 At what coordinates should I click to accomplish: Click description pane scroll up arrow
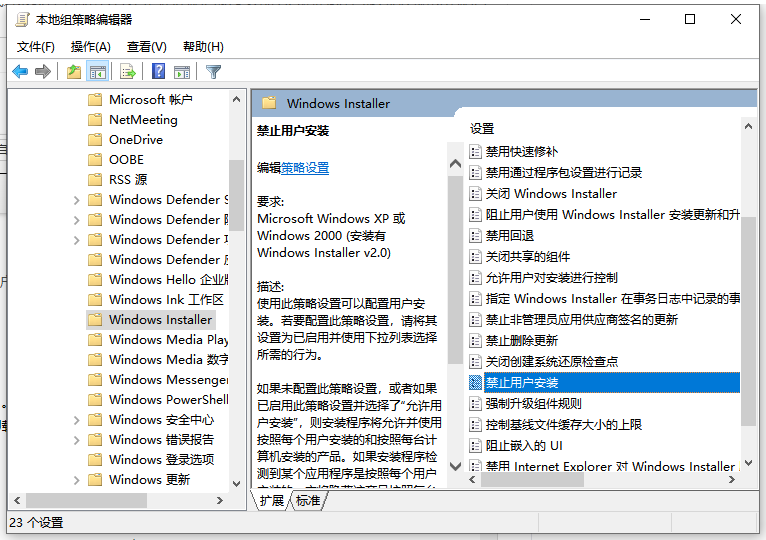[x=455, y=163]
